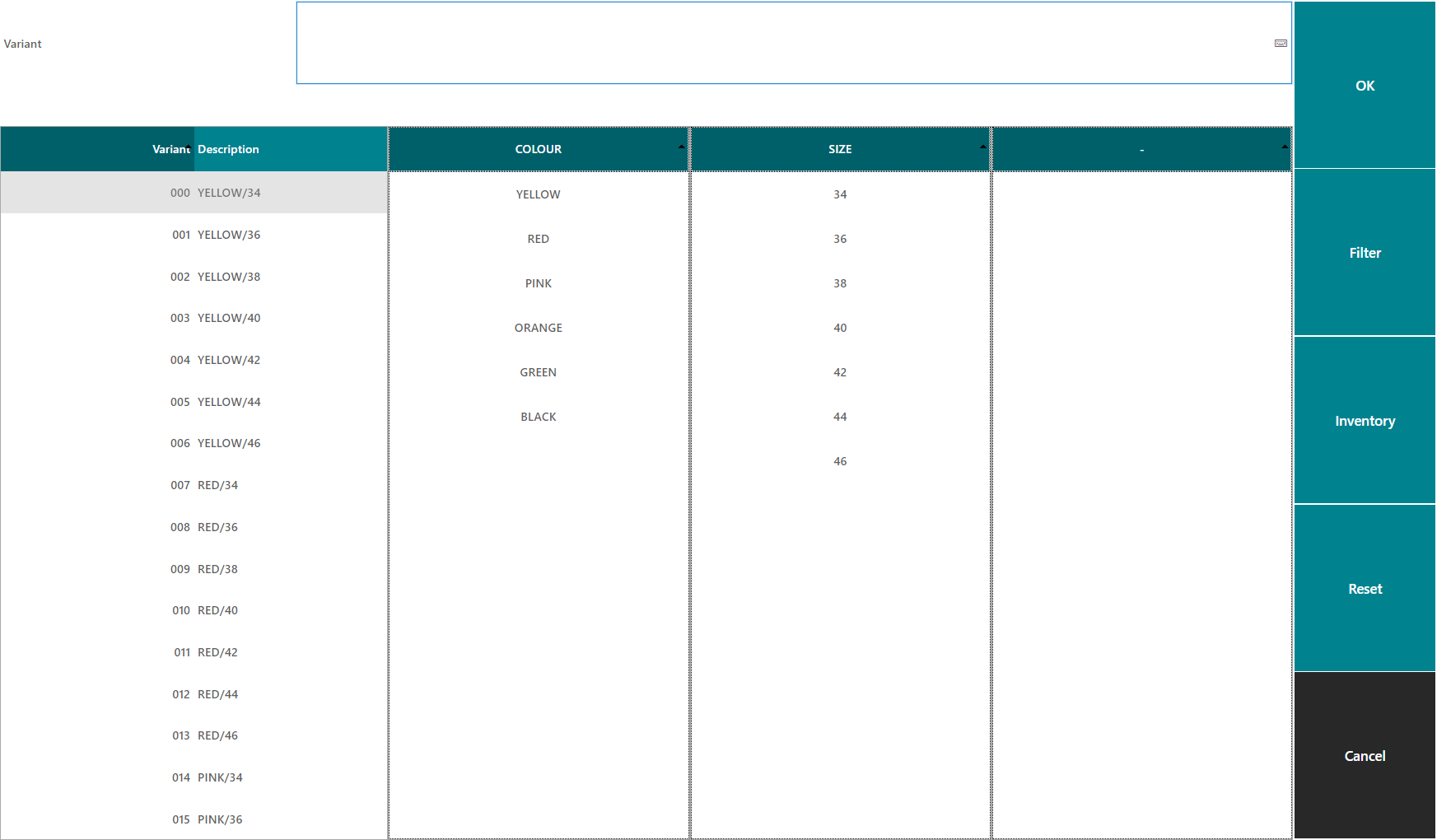Click the COLOUR column header
Viewport: 1437px width, 840px height.
coord(539,149)
